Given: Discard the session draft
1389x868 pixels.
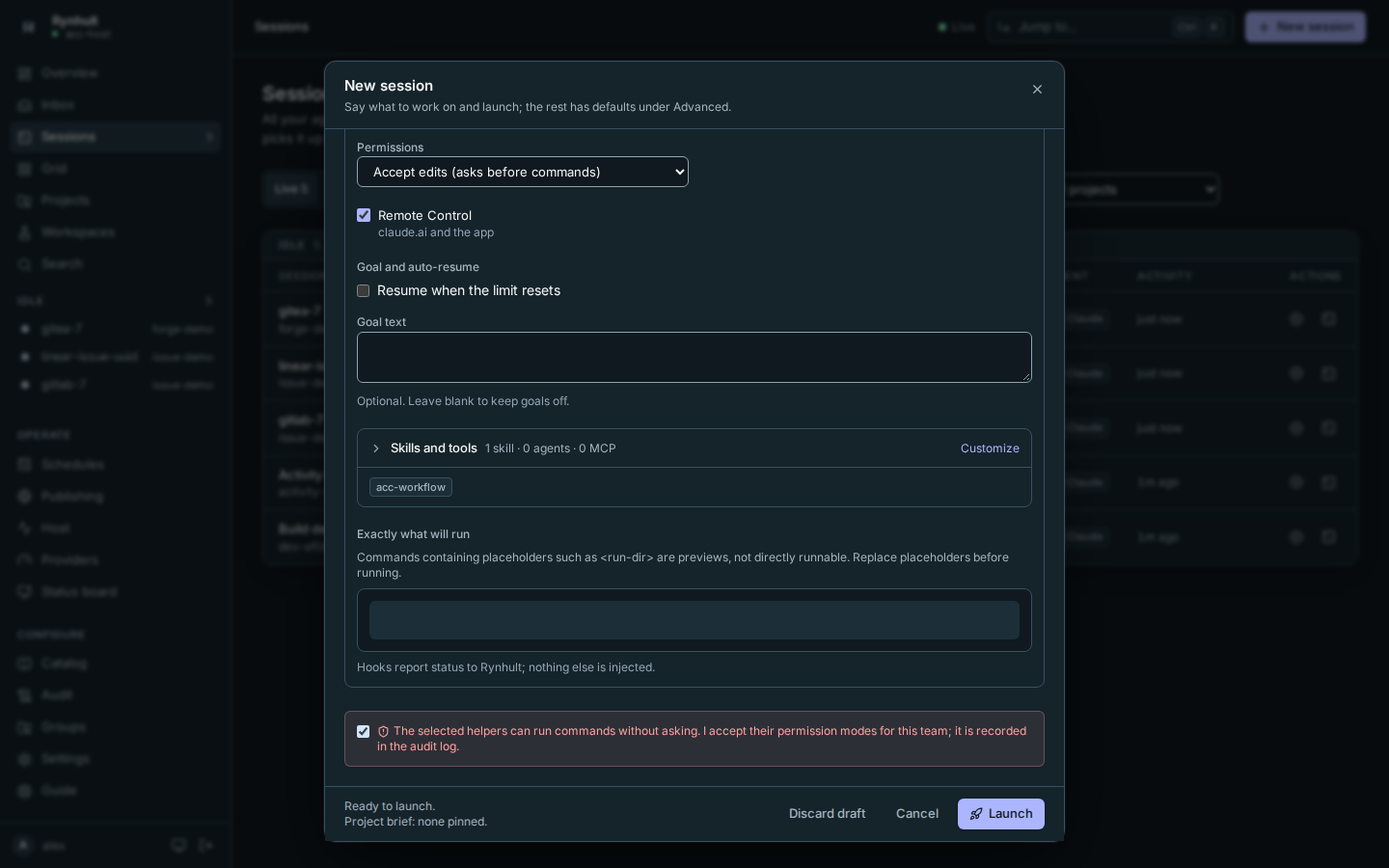Looking at the screenshot, I should [827, 814].
